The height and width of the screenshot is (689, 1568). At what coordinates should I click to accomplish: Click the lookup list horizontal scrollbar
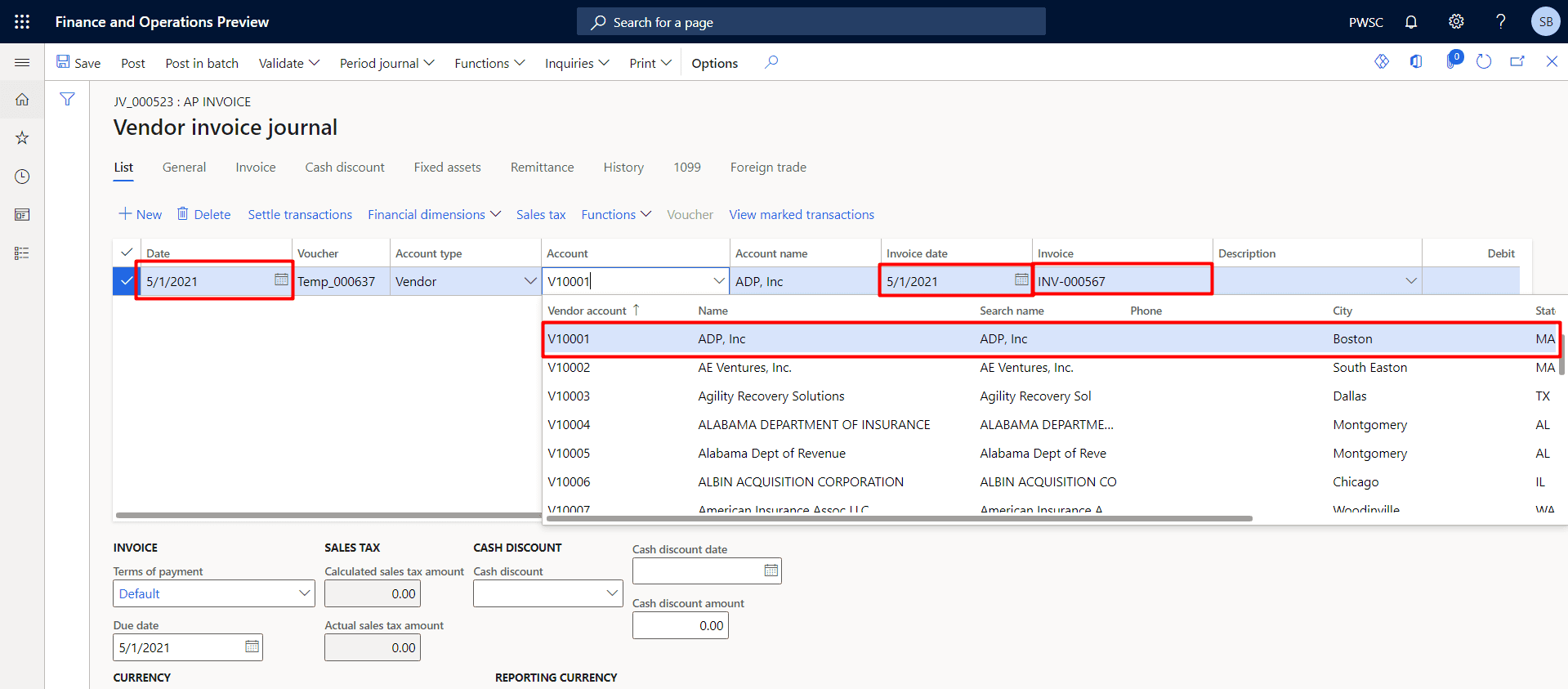tap(899, 518)
